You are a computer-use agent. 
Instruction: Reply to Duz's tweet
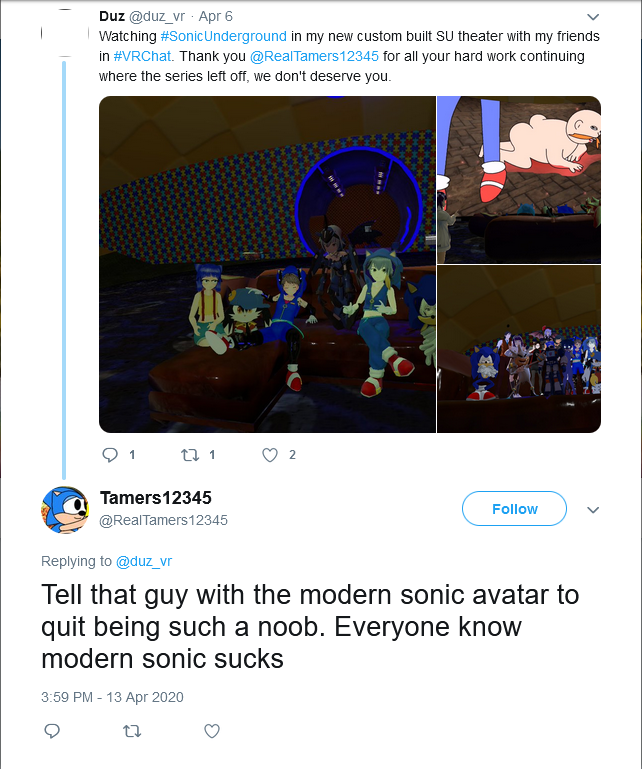click(x=111, y=455)
